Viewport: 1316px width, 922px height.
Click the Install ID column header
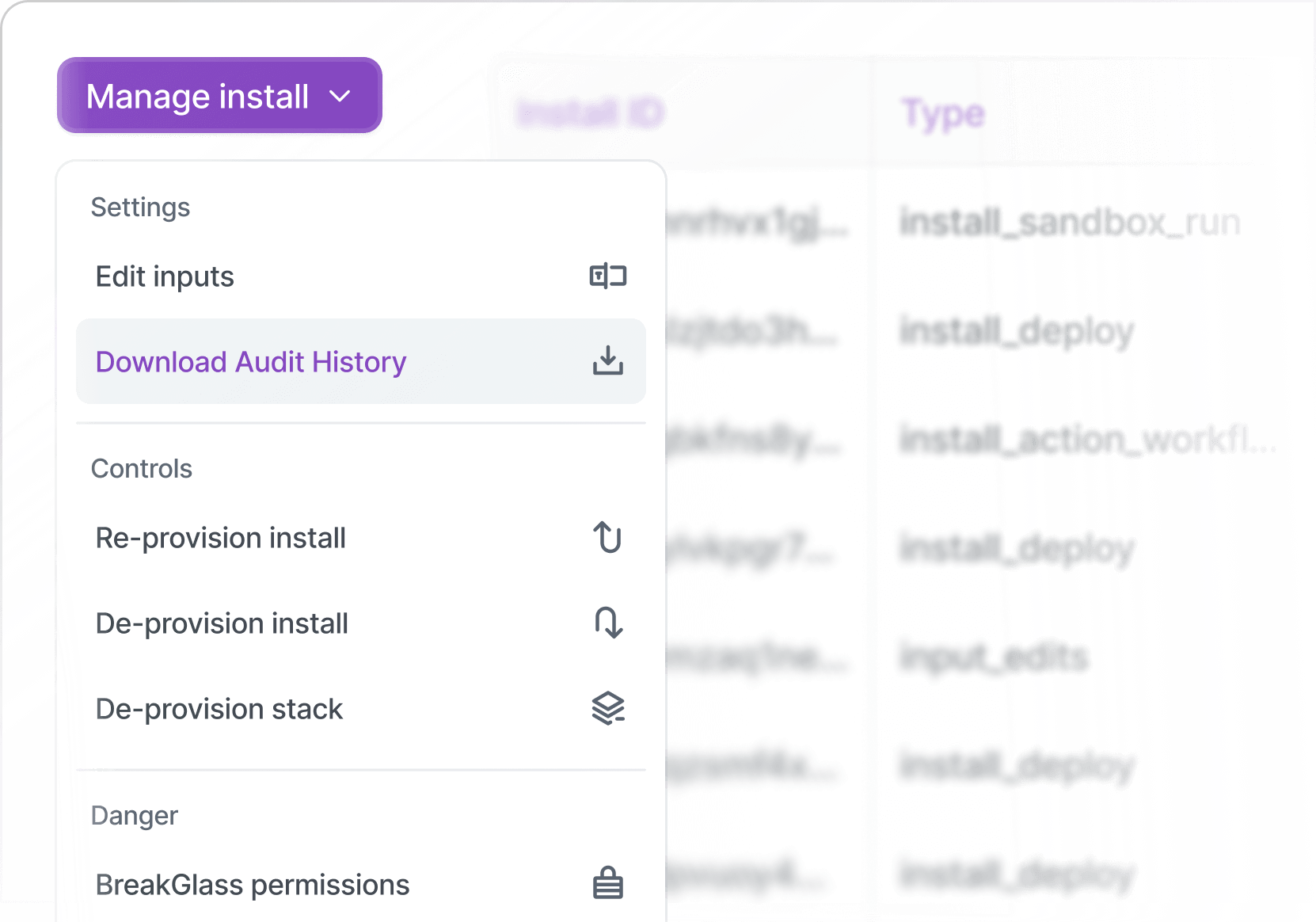[x=590, y=113]
